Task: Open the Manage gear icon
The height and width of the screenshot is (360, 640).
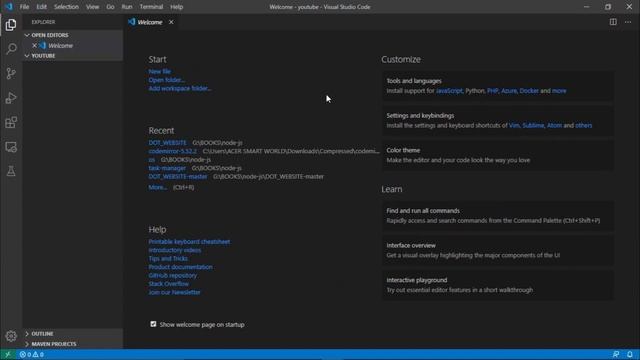Action: [11, 336]
